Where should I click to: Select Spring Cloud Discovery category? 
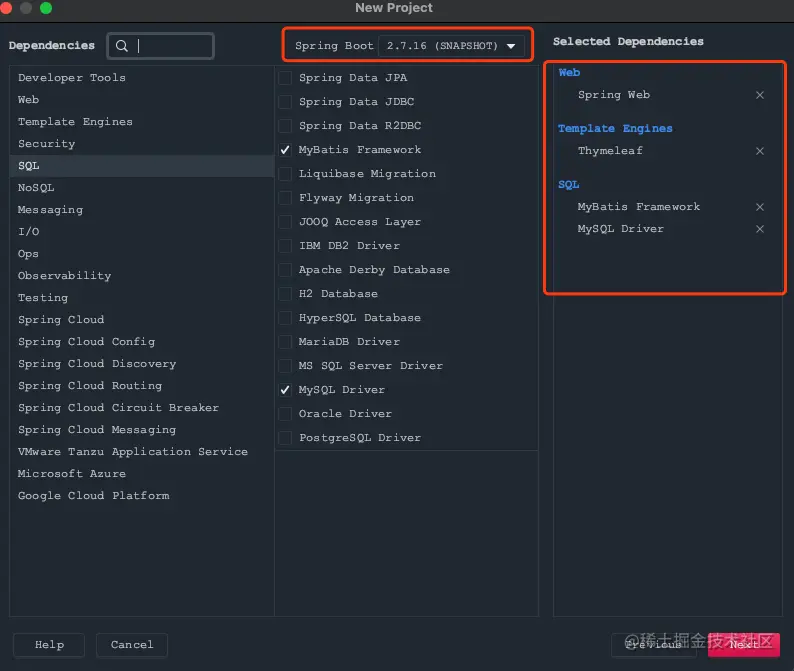click(142, 364)
